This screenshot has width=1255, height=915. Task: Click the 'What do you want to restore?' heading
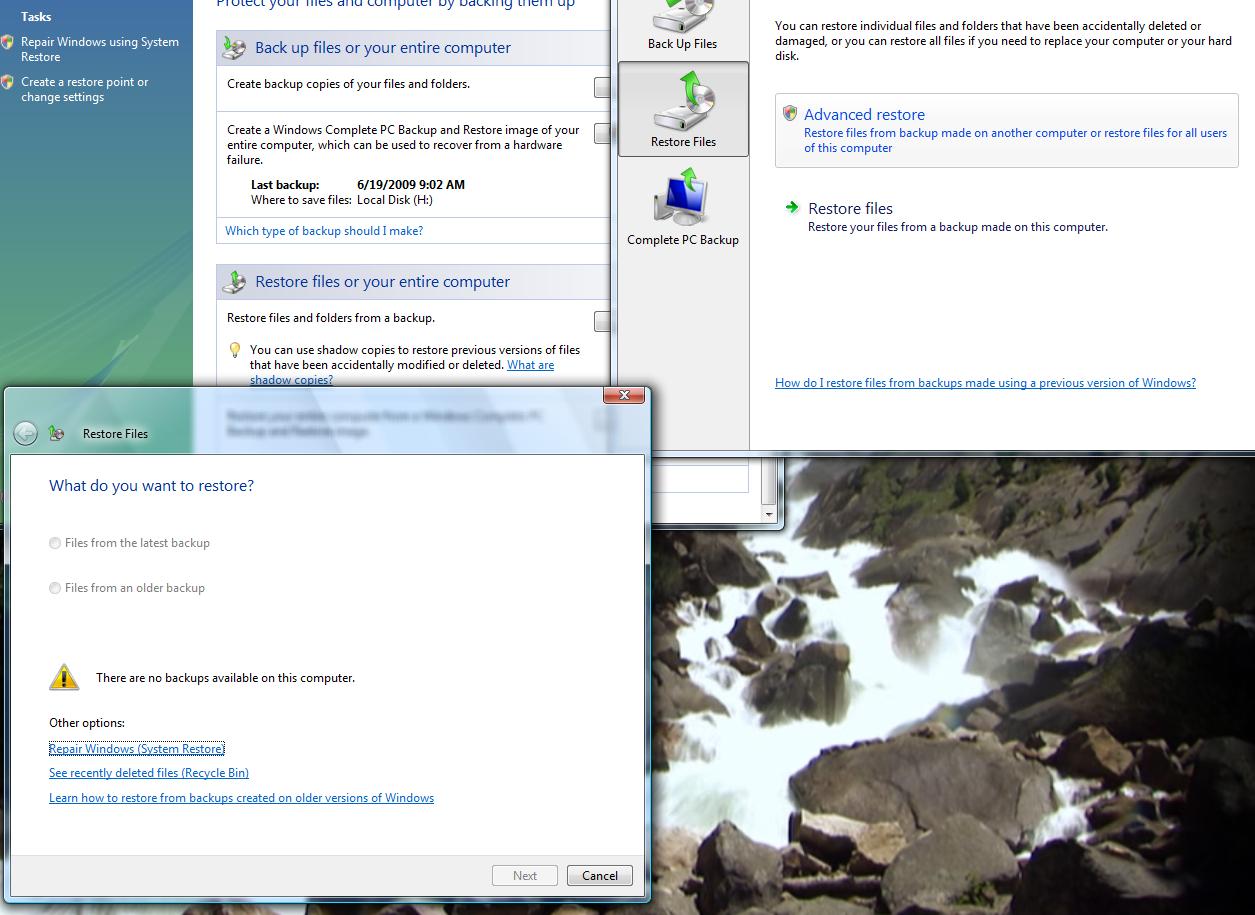(151, 485)
